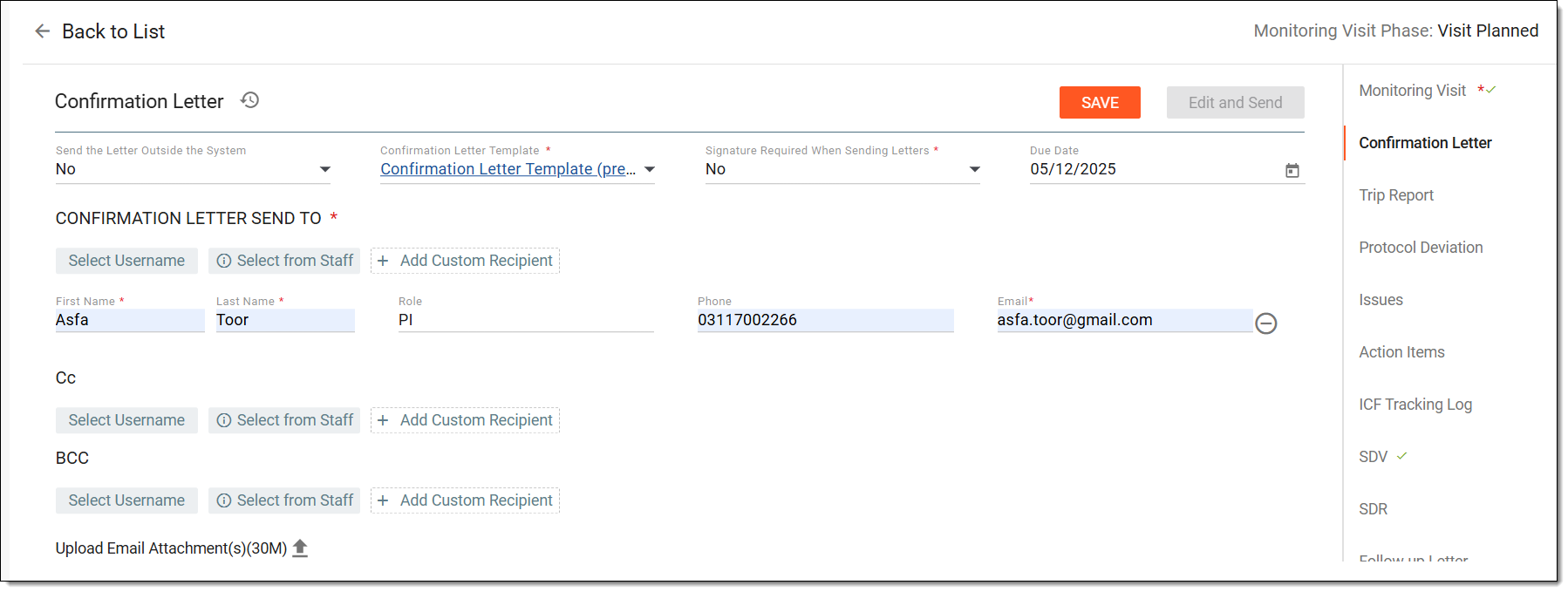
Task: Click Select Username in the BCC section
Action: tap(126, 500)
